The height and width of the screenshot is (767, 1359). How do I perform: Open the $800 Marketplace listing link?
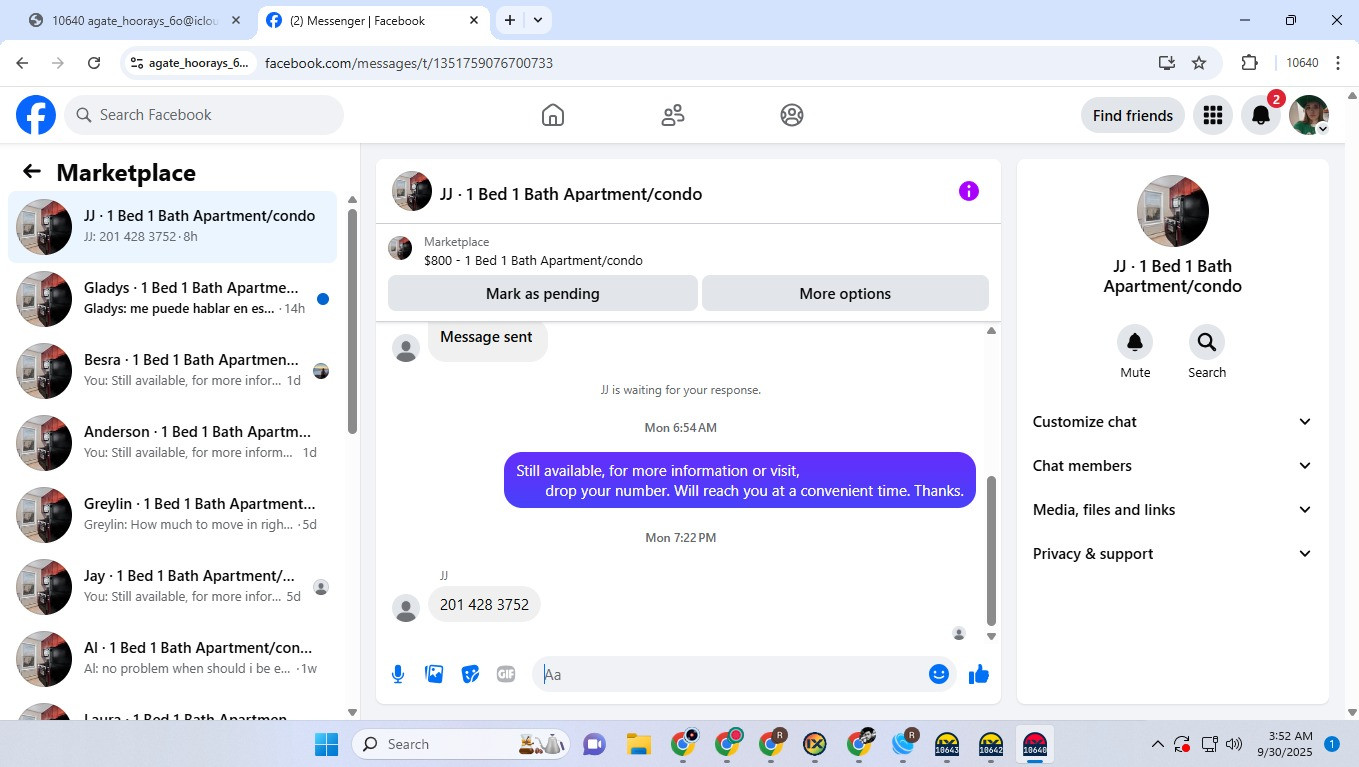(x=533, y=261)
